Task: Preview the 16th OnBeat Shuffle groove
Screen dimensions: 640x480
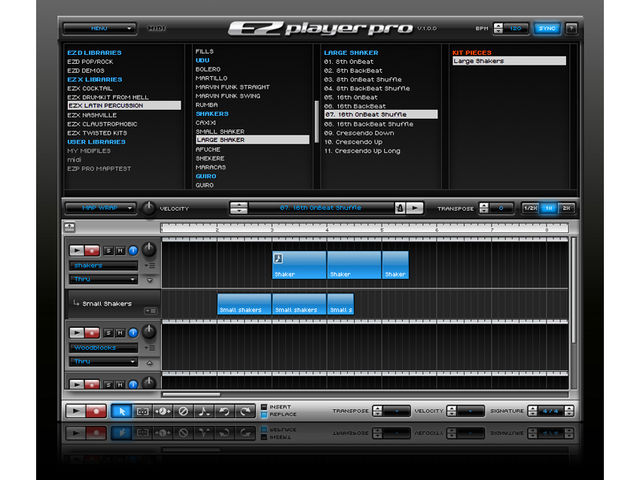Action: tap(415, 208)
